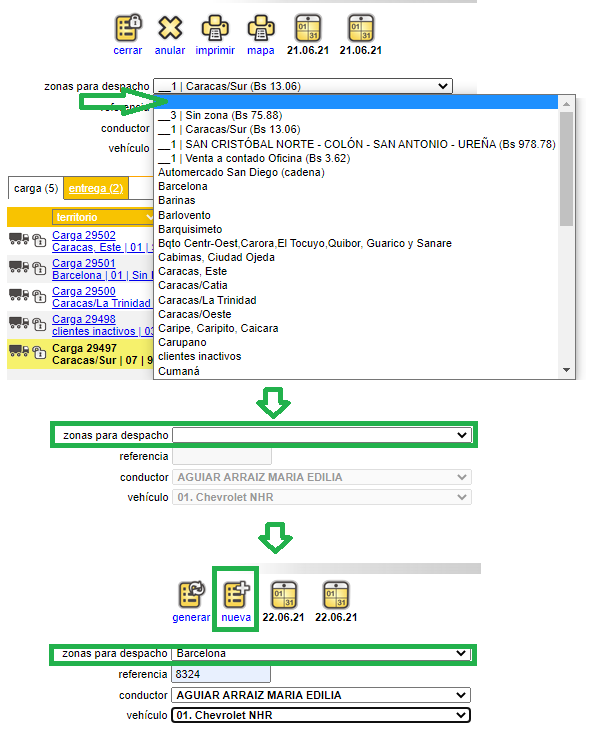592x742 pixels.
Task: Open first 22.06.21 calendar icon
Action: (x=284, y=595)
